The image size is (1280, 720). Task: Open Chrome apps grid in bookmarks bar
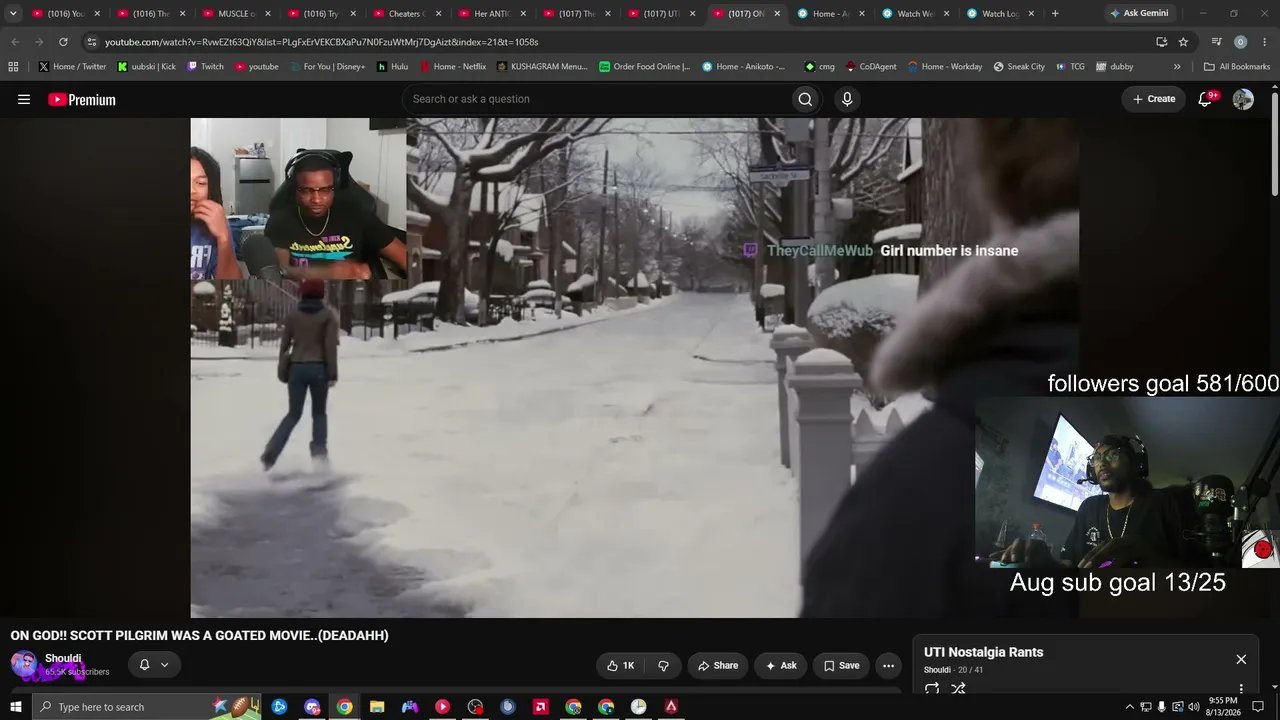click(13, 67)
